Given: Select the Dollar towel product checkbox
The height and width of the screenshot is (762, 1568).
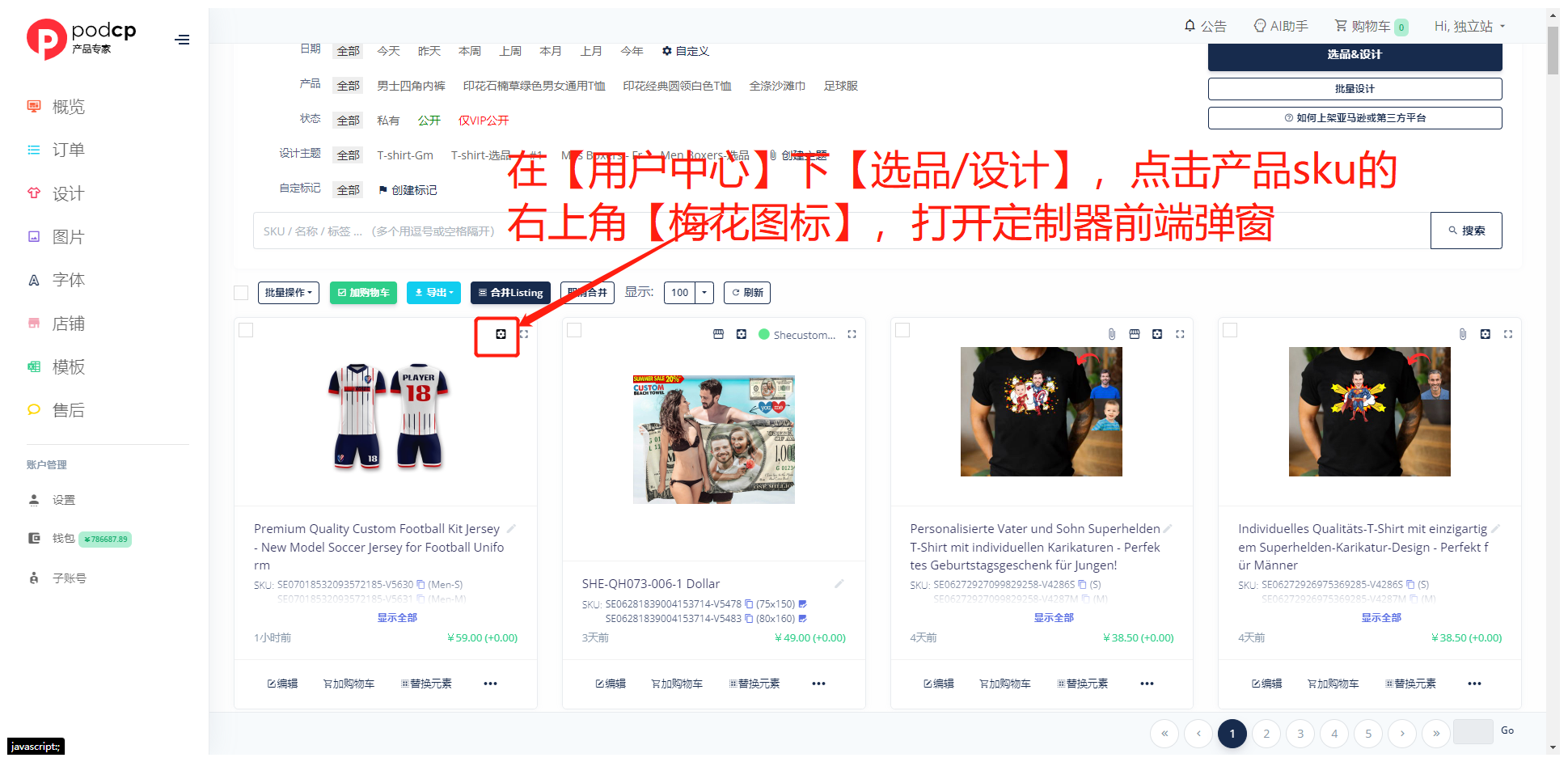Looking at the screenshot, I should 574,330.
